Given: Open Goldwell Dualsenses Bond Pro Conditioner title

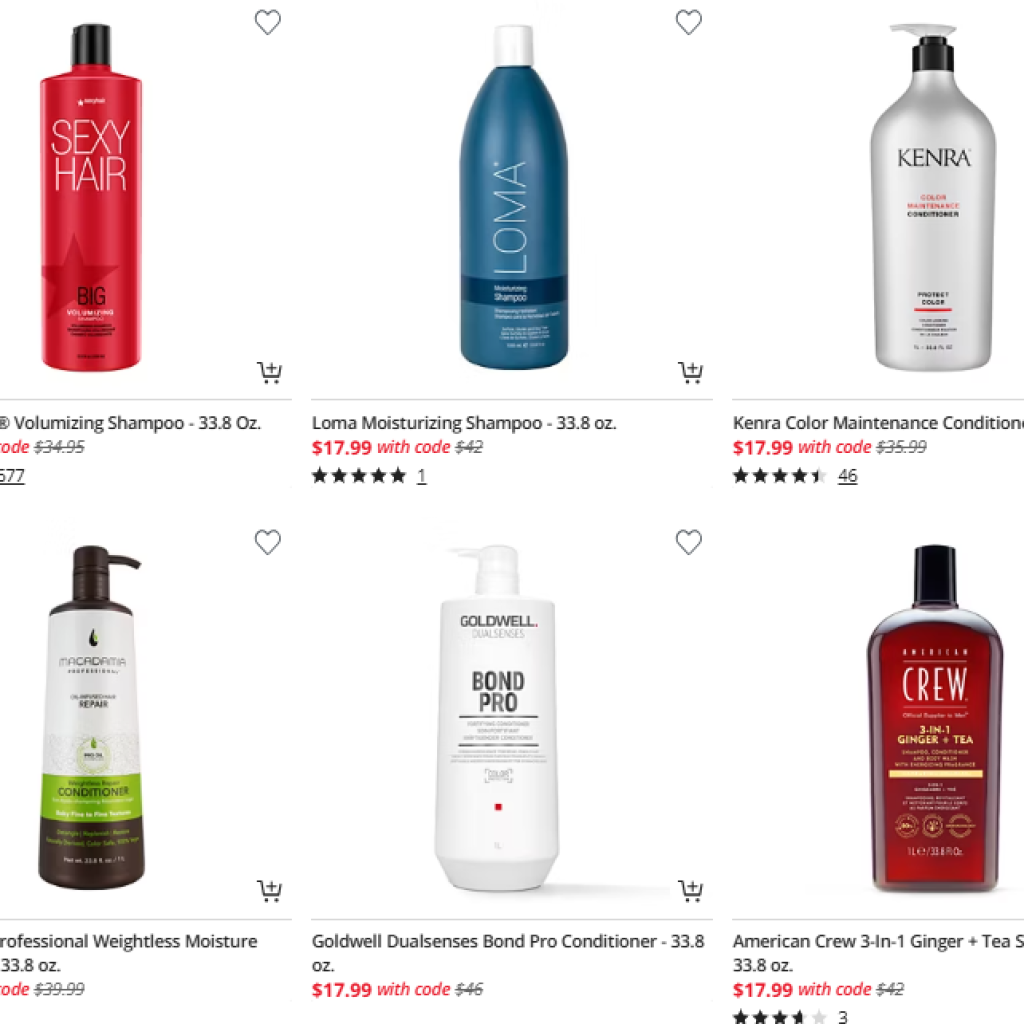Looking at the screenshot, I should pyautogui.click(x=508, y=953).
